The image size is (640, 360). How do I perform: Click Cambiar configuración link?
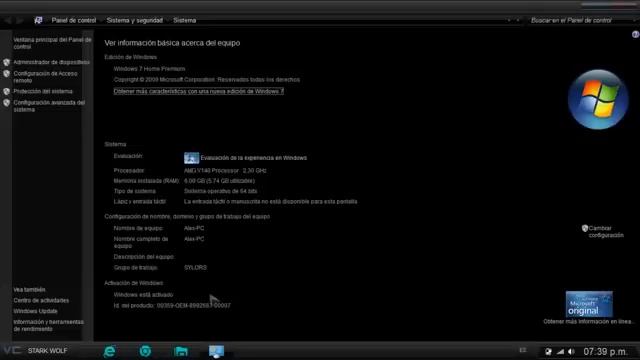pos(606,231)
